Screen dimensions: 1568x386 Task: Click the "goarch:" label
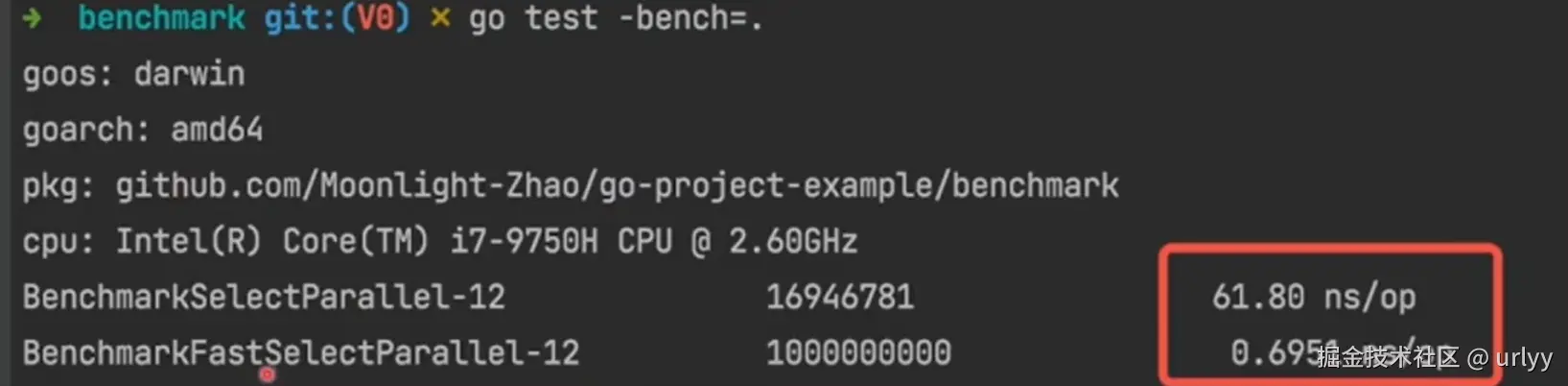tap(86, 130)
